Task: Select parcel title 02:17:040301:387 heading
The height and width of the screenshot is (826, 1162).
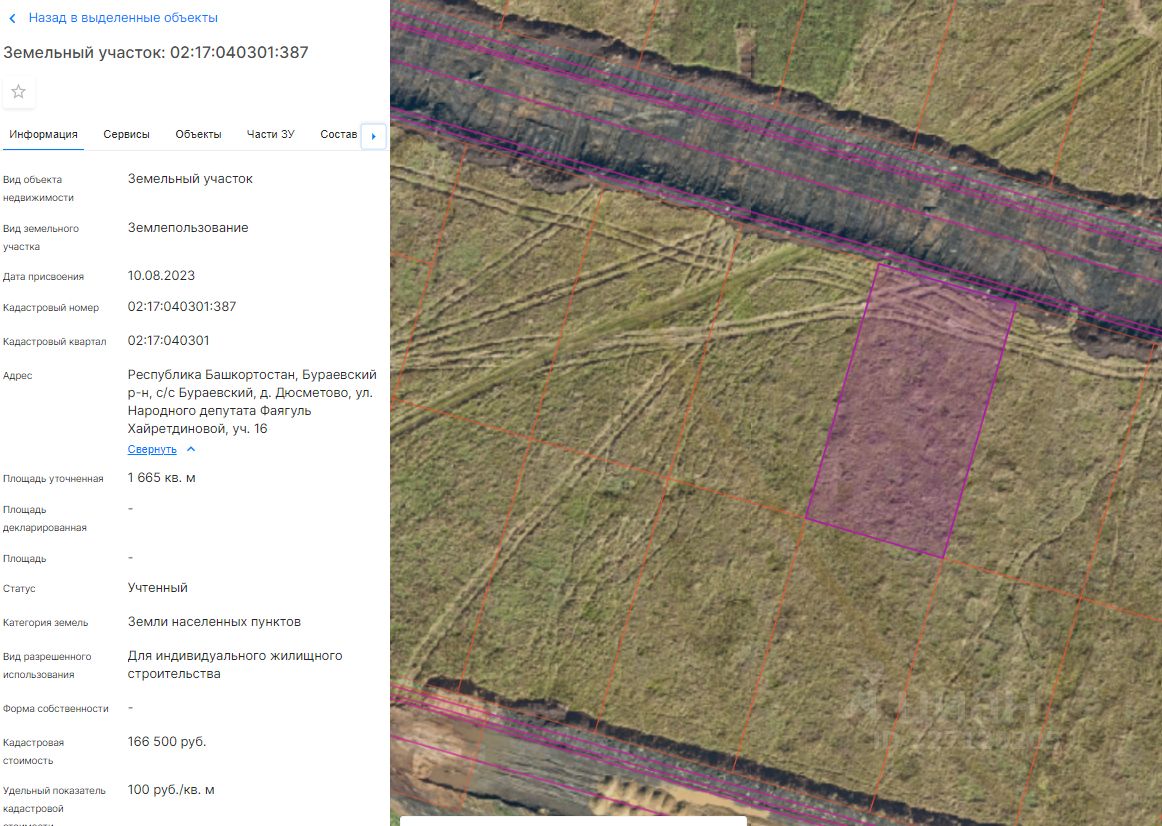Action: (156, 53)
